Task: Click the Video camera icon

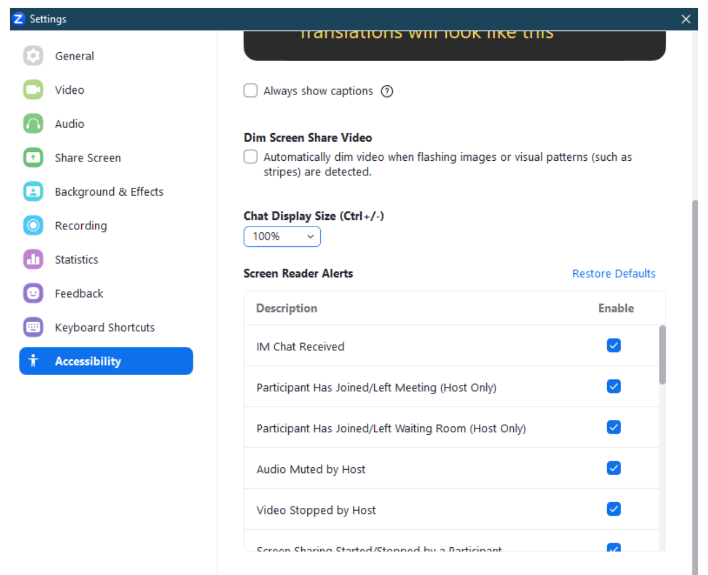Action: (x=33, y=90)
